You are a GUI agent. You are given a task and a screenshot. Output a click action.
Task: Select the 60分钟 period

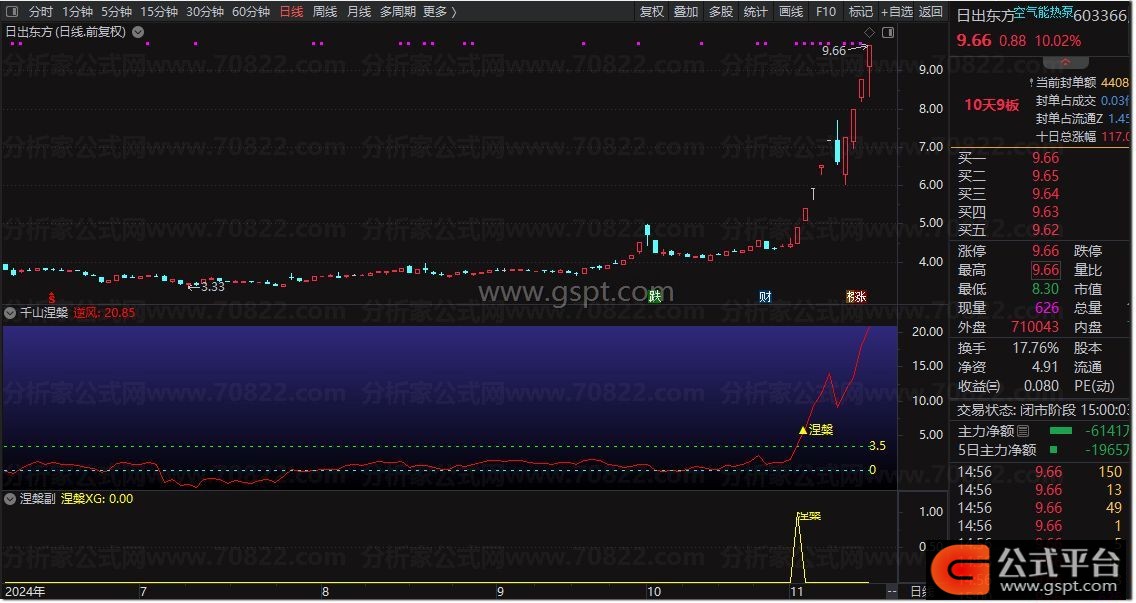251,12
